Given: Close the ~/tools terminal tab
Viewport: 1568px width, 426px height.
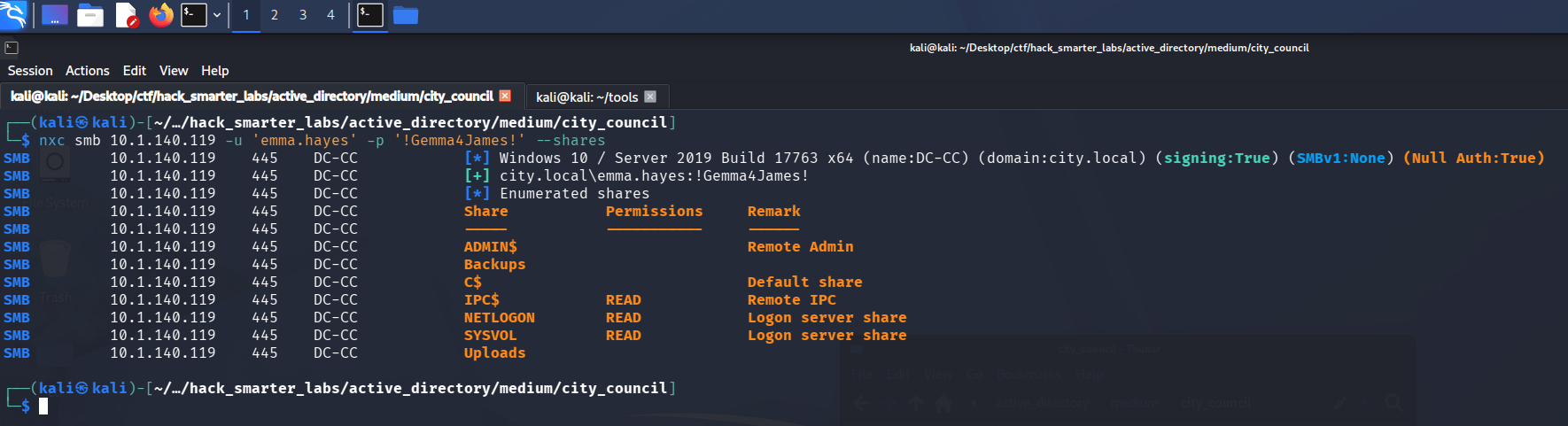Looking at the screenshot, I should (x=650, y=97).
